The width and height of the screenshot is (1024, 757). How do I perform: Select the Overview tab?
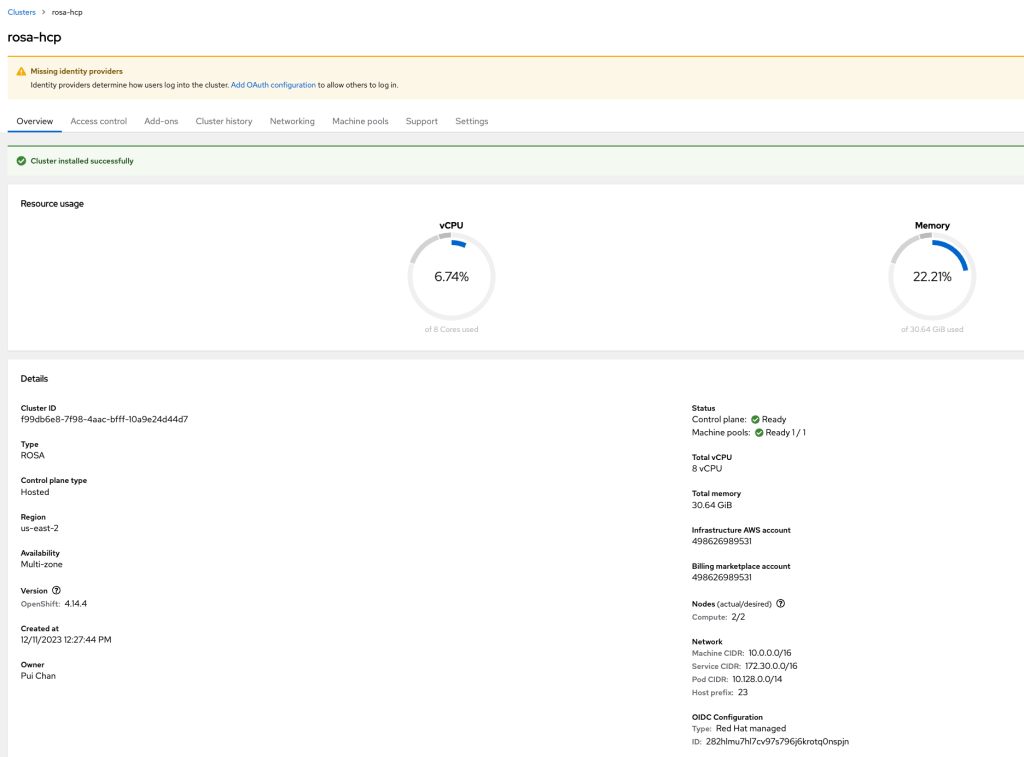click(x=35, y=121)
